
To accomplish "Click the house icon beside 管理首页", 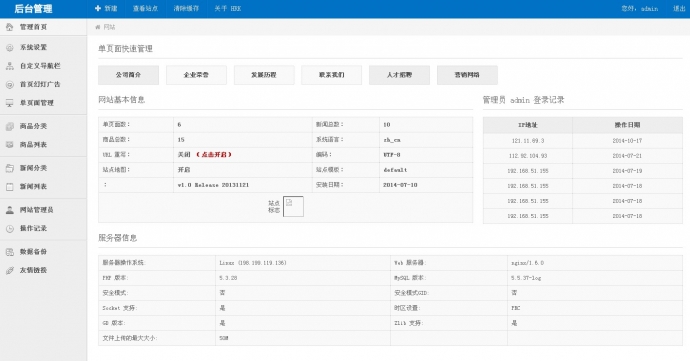I will point(10,27).
